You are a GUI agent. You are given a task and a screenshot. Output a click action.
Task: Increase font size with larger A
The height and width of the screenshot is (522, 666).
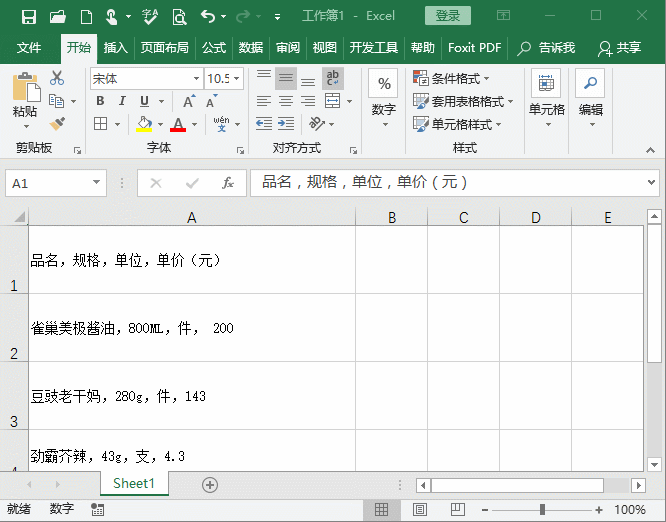(189, 101)
